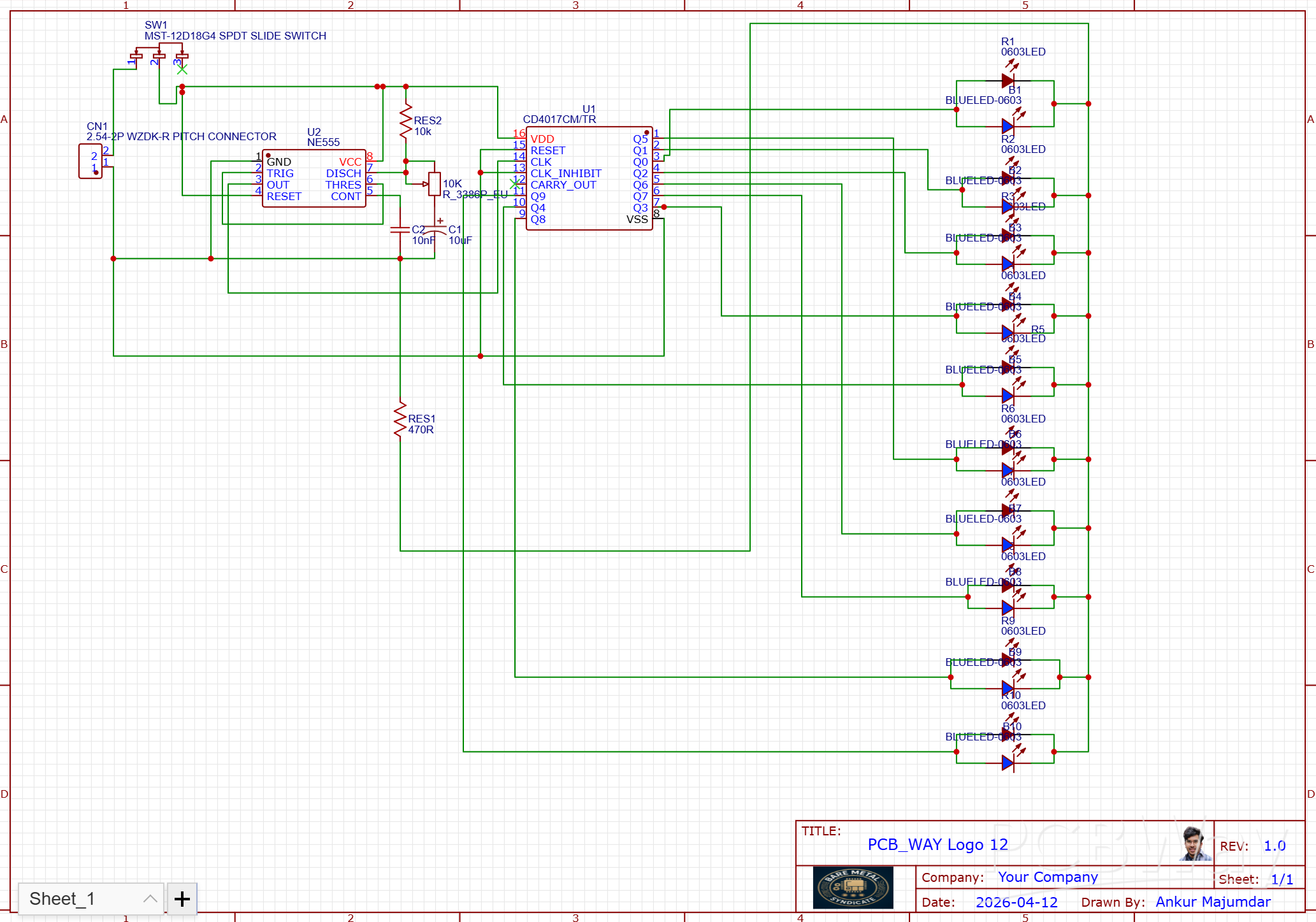Select the NE555 timer chip U2
This screenshot has height=922, width=1316.
point(314,178)
